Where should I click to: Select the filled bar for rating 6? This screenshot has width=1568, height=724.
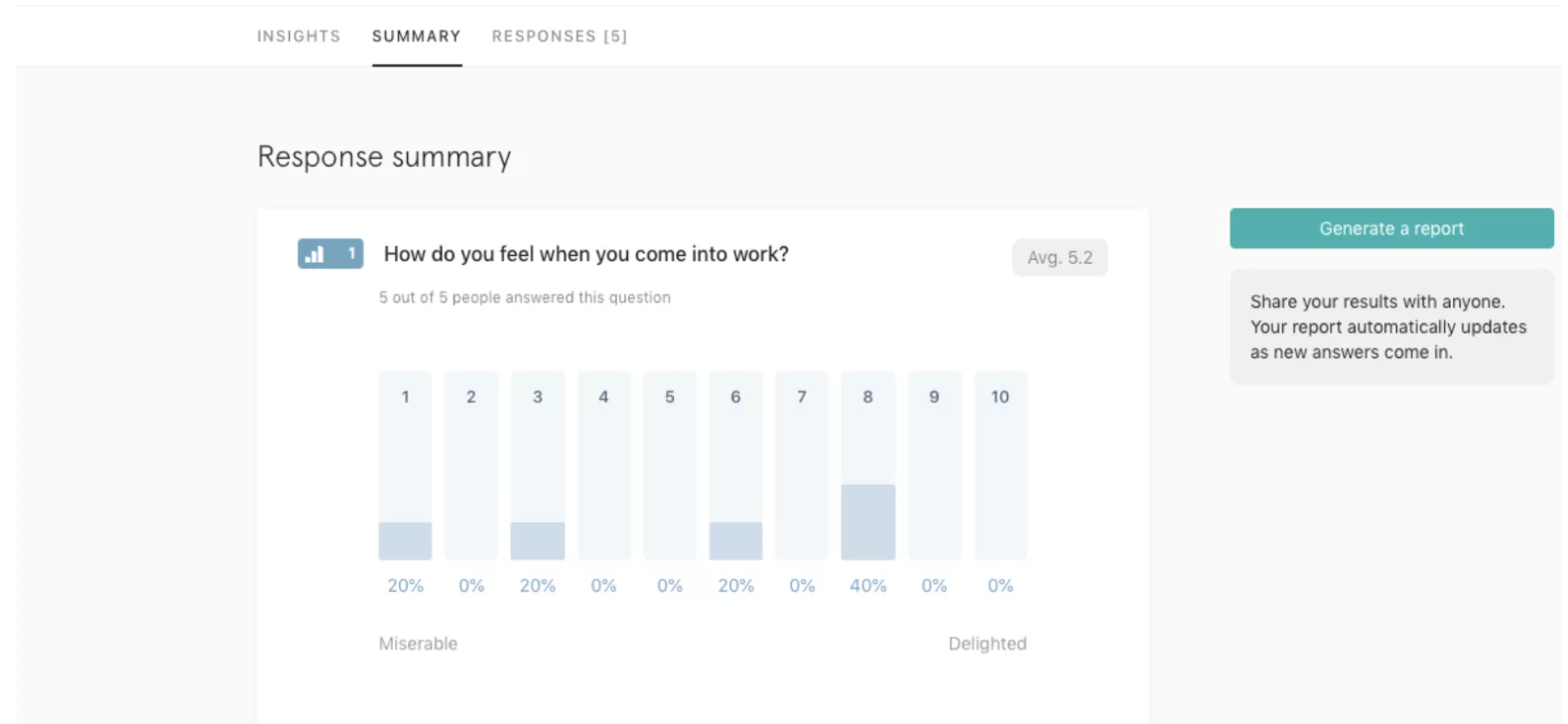click(735, 541)
